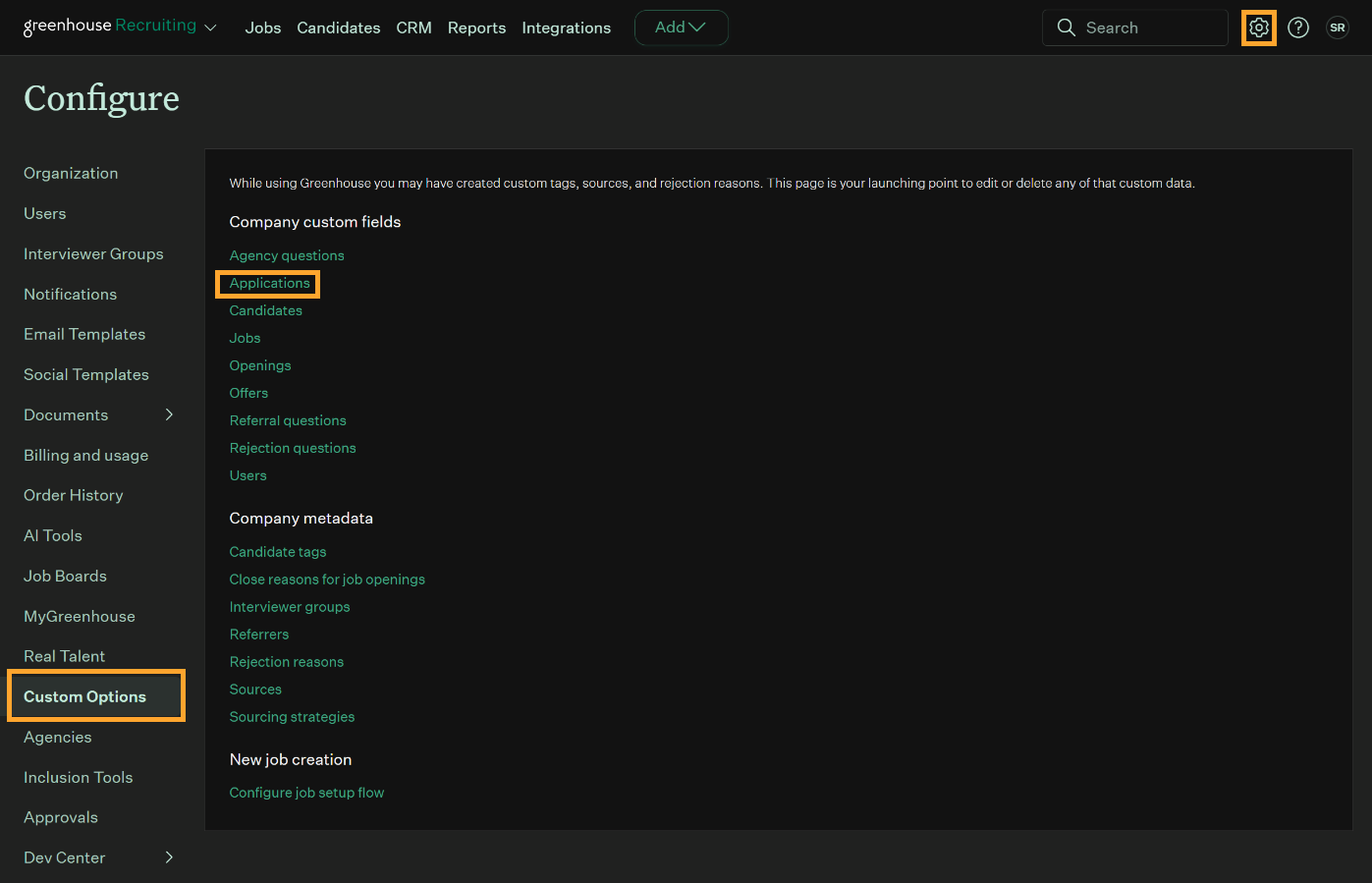Open the Openings custom fields link
Viewport: 1372px width, 883px height.
click(x=260, y=365)
